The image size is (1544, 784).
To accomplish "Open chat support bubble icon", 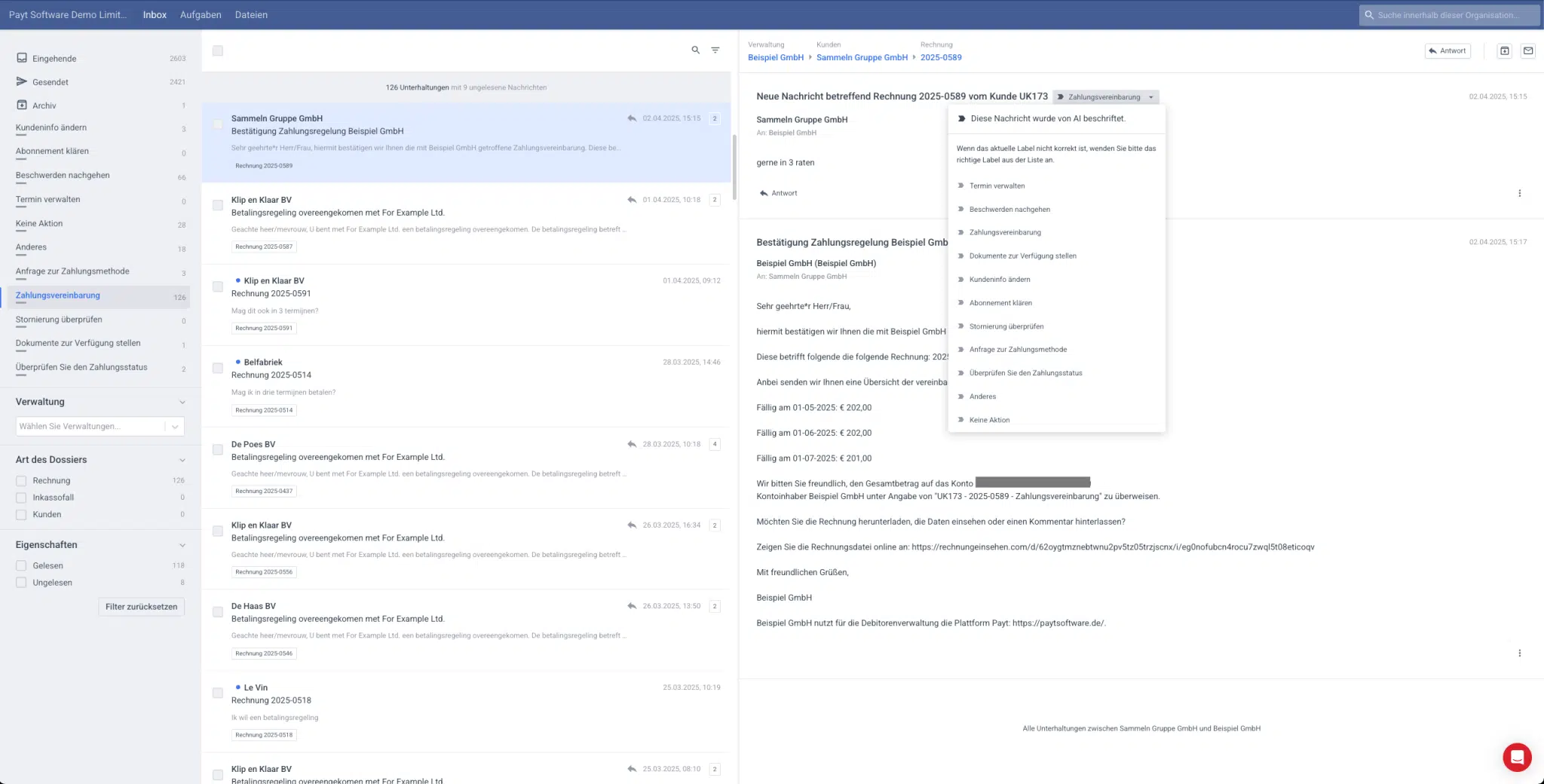I will [1517, 757].
